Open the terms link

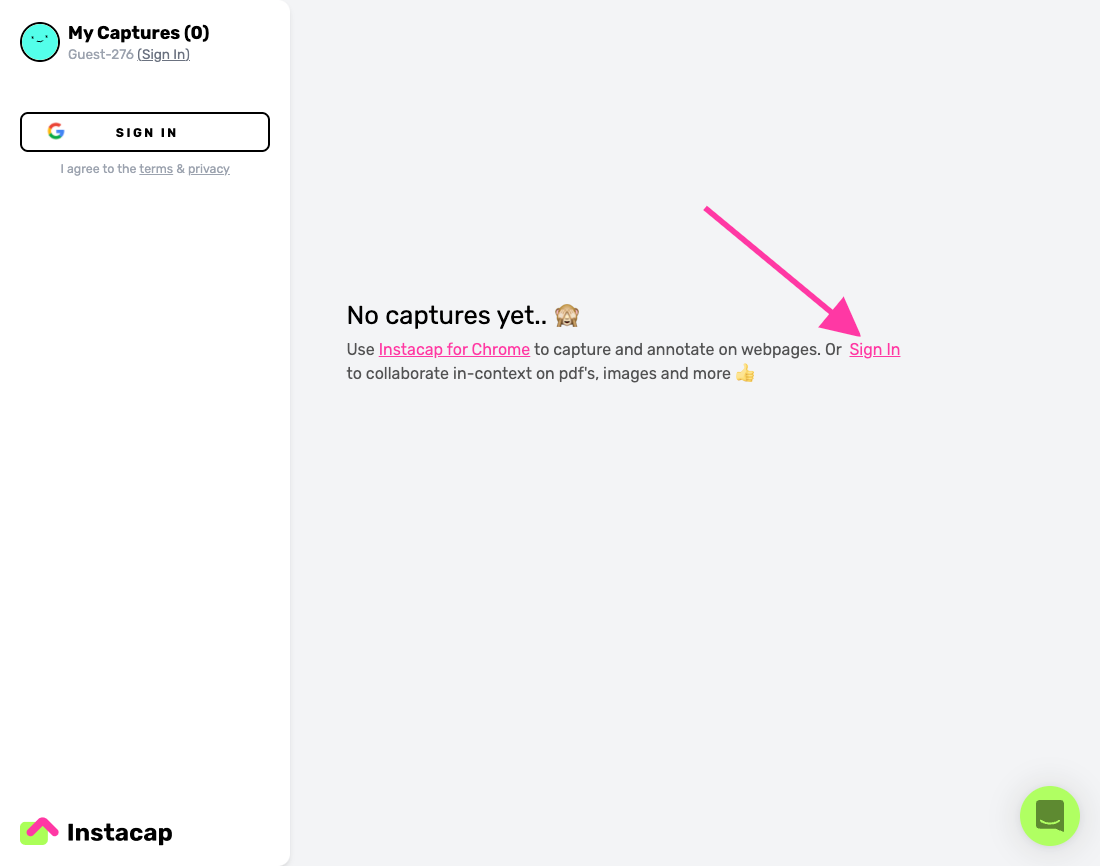(156, 169)
